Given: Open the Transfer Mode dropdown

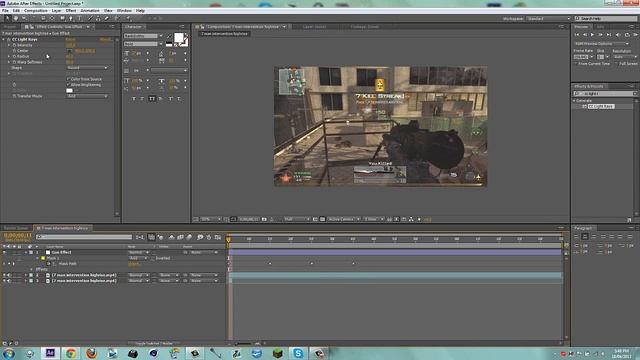Looking at the screenshot, I should (x=87, y=96).
